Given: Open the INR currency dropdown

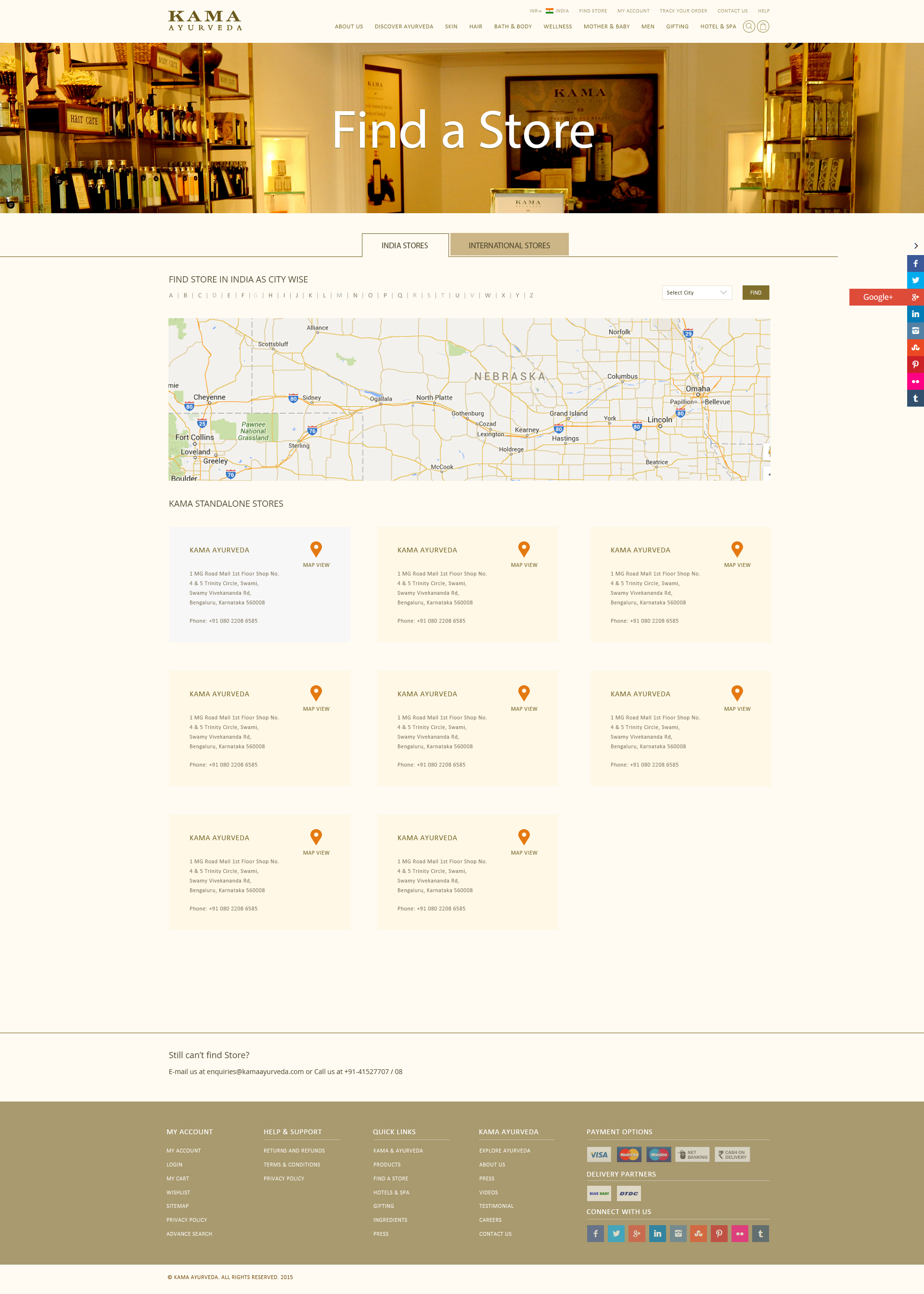Looking at the screenshot, I should [x=536, y=11].
